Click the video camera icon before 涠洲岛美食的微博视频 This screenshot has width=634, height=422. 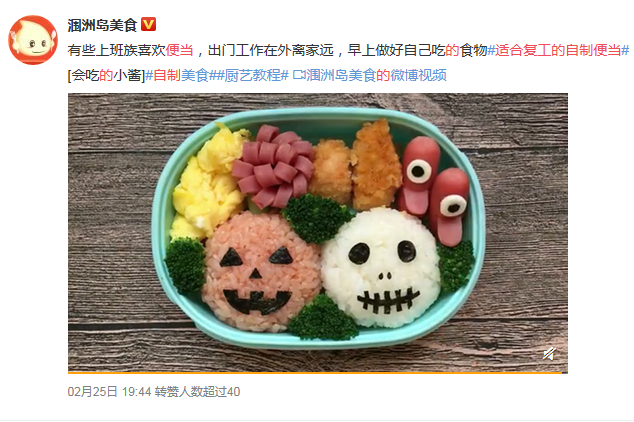point(298,75)
